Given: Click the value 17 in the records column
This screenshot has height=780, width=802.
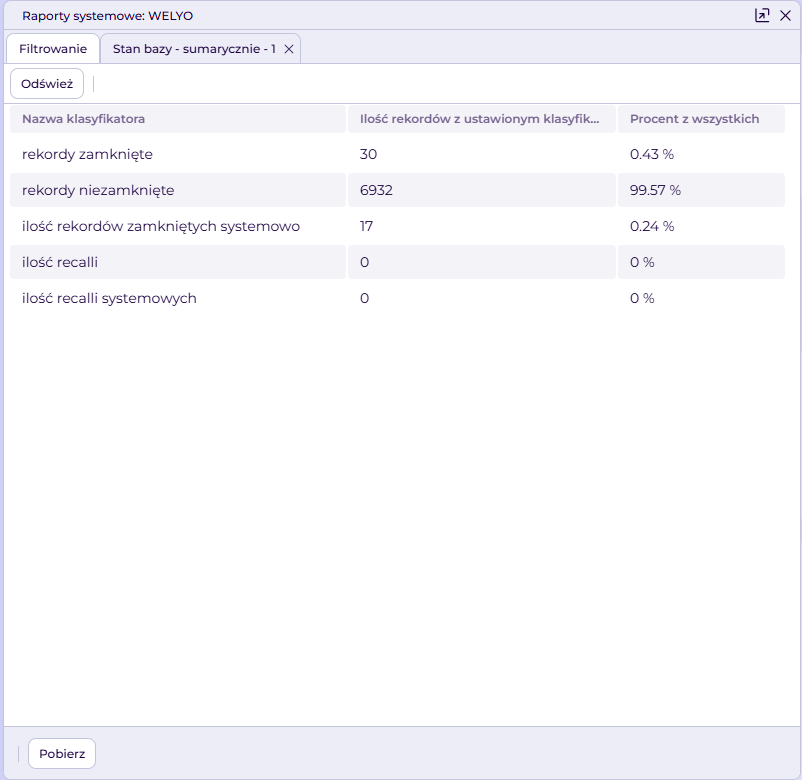Looking at the screenshot, I should (366, 226).
